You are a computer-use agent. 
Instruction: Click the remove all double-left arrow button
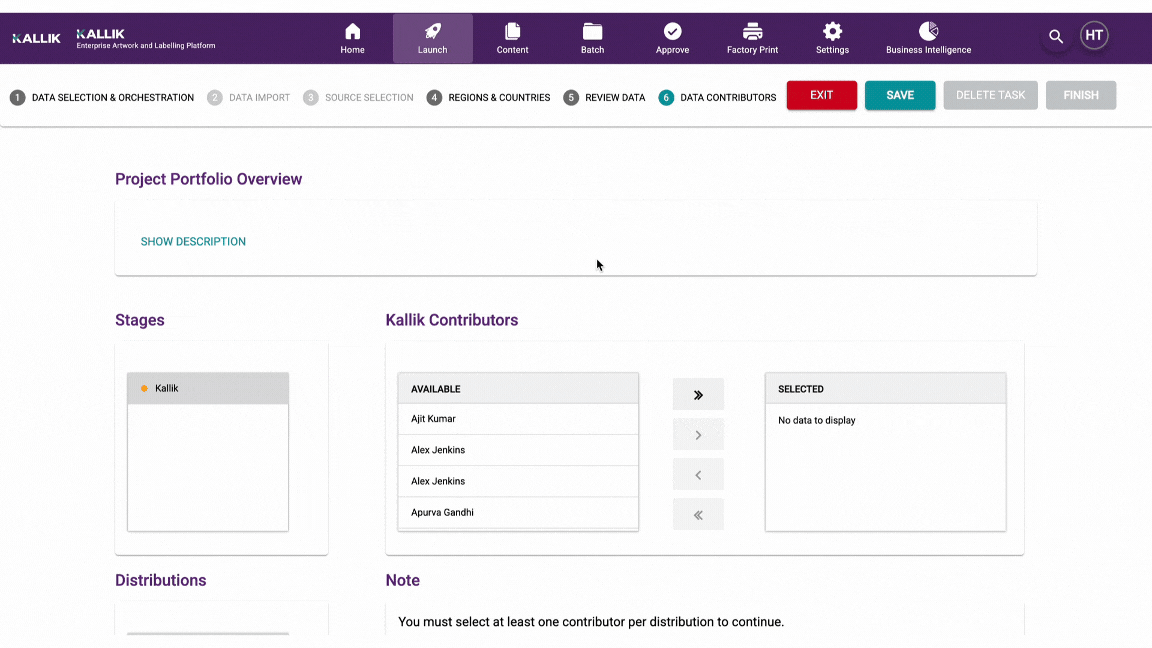point(698,515)
